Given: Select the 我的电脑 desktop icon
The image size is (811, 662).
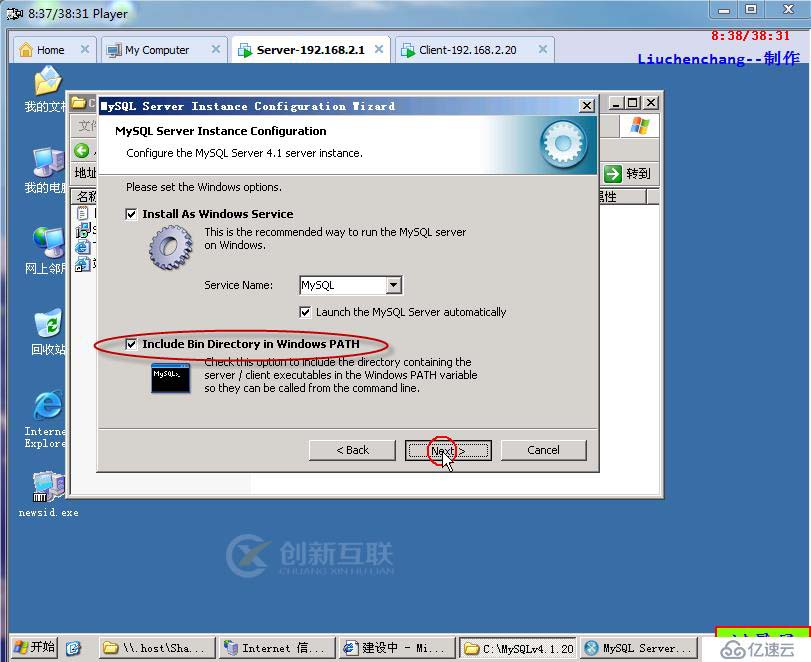Looking at the screenshot, I should point(47,170).
